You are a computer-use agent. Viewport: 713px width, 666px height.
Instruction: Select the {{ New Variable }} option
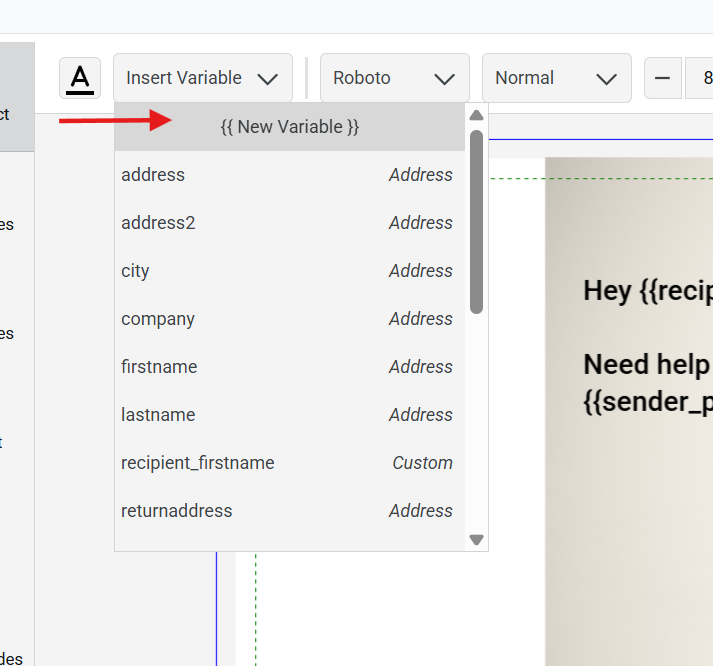click(289, 127)
